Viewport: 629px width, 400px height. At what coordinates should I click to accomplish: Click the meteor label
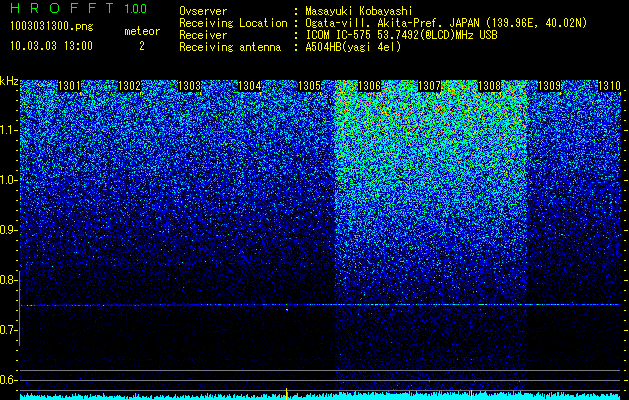[142, 31]
